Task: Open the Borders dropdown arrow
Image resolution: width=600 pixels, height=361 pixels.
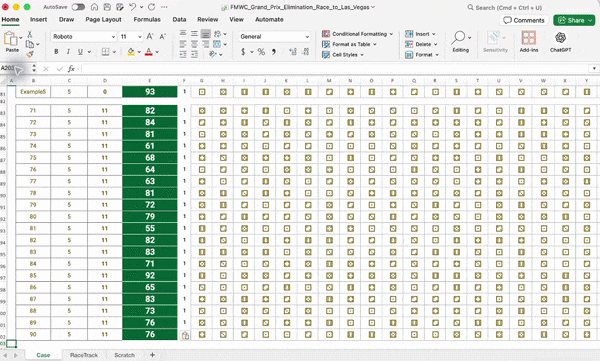Action: click(x=114, y=52)
